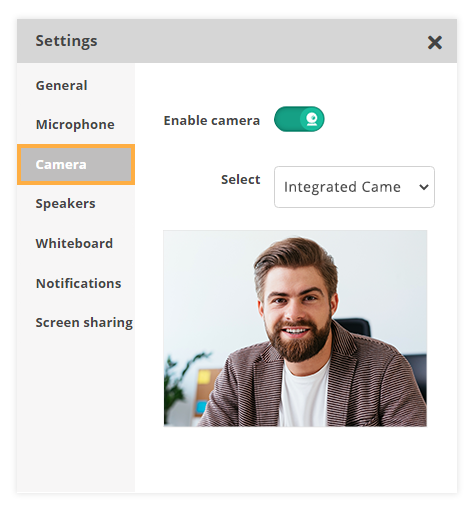Open the Integrated Camera dropdown
This screenshot has width=474, height=512.
(x=354, y=187)
